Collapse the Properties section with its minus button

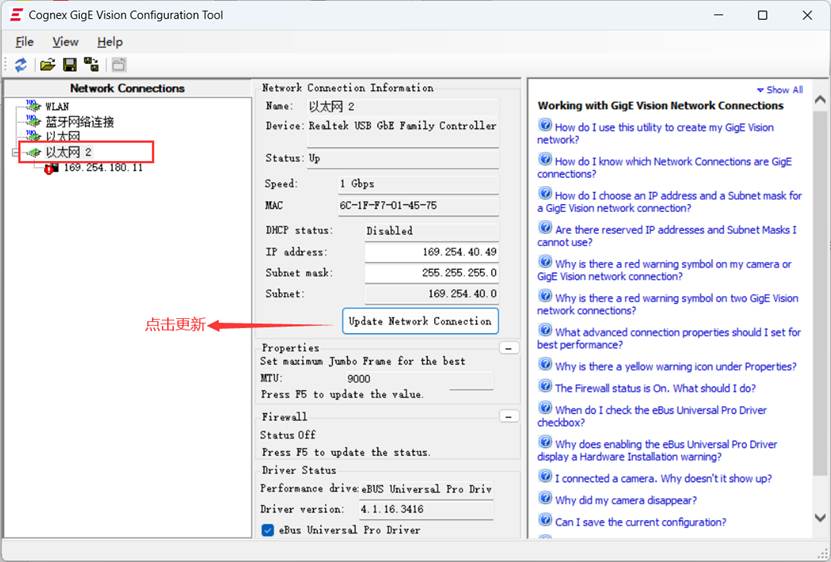509,348
